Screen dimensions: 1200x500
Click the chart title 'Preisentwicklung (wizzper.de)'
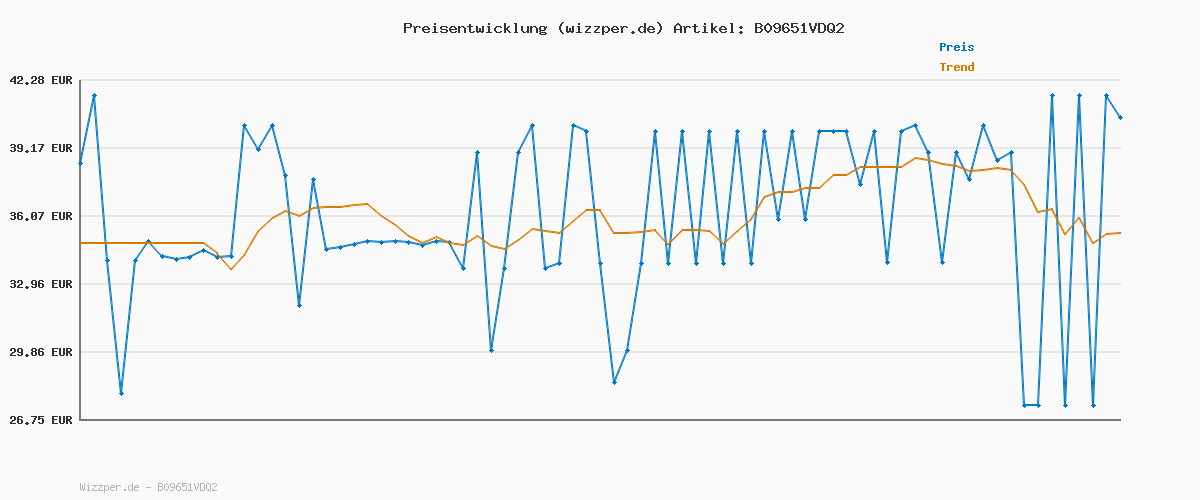click(533, 28)
